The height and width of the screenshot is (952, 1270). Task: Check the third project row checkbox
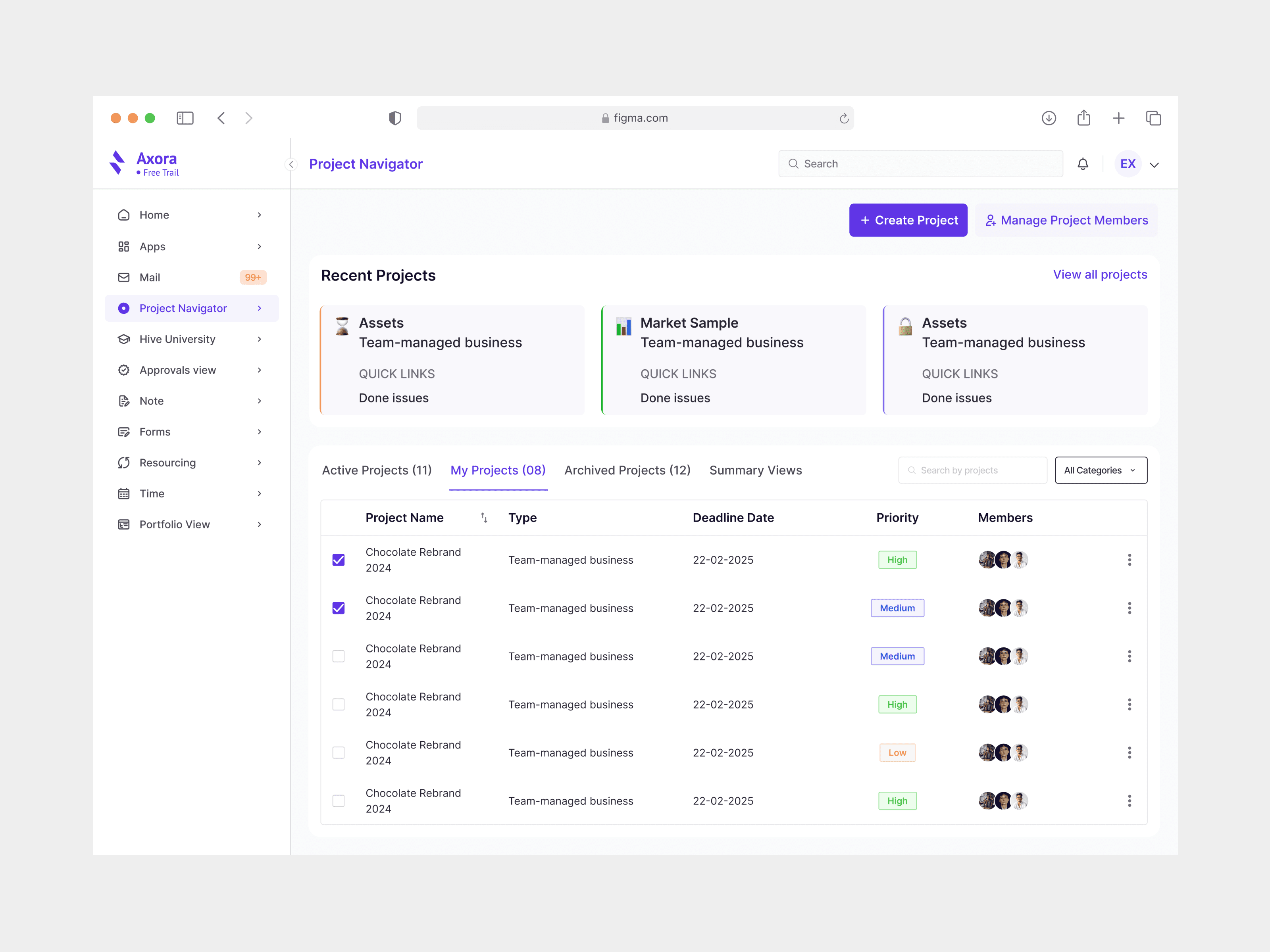point(339,656)
